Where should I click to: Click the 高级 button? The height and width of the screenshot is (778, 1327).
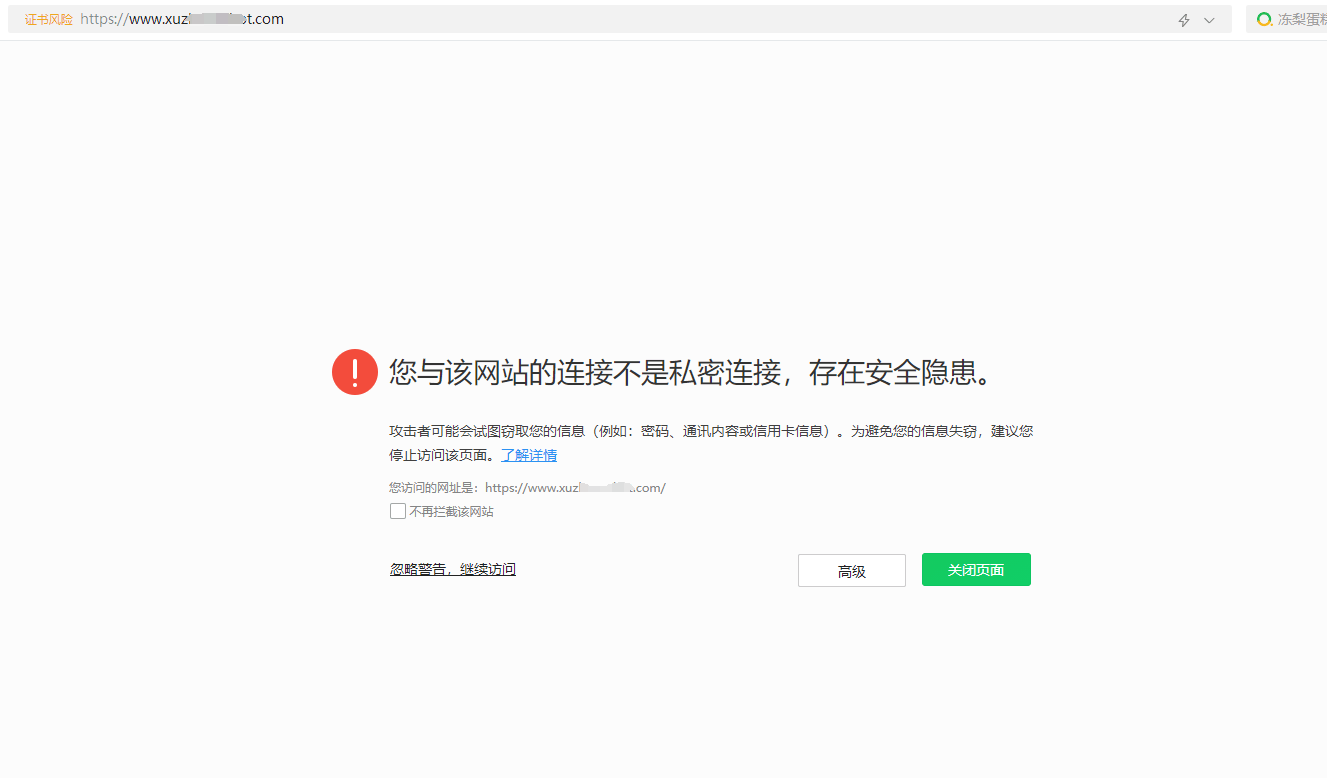[x=852, y=571]
